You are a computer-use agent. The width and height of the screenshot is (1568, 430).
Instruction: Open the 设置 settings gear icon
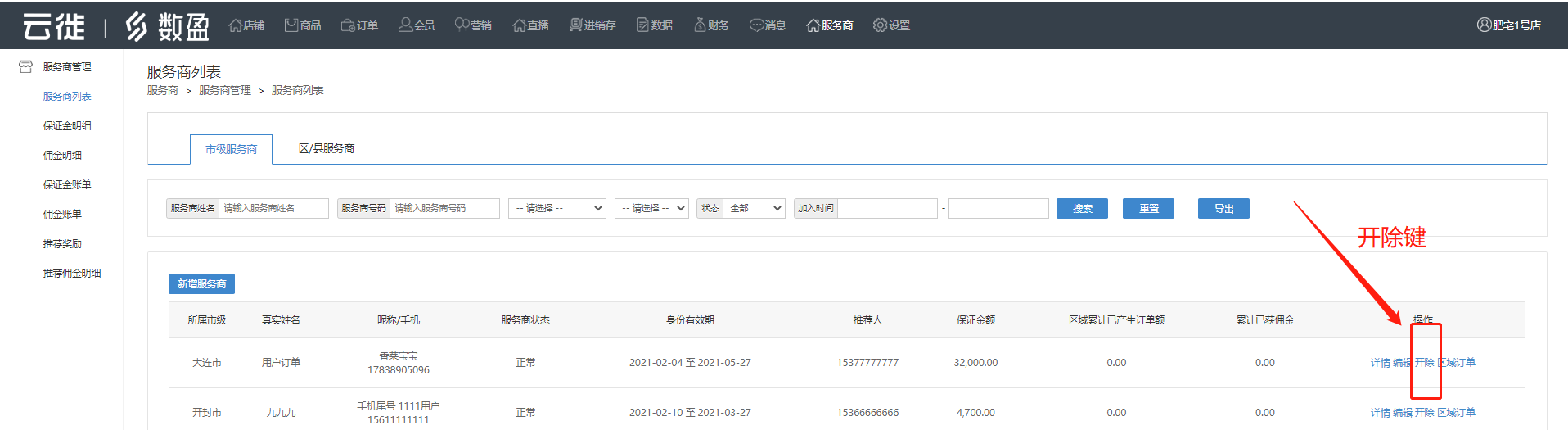click(880, 25)
